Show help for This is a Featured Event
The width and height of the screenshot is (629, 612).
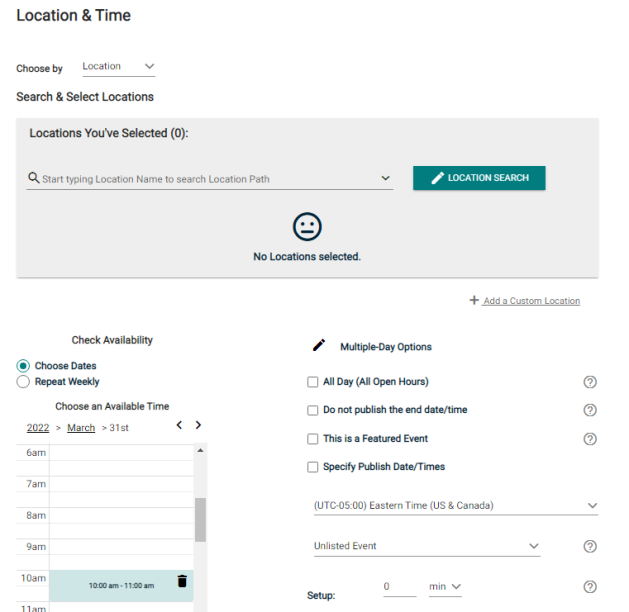590,439
